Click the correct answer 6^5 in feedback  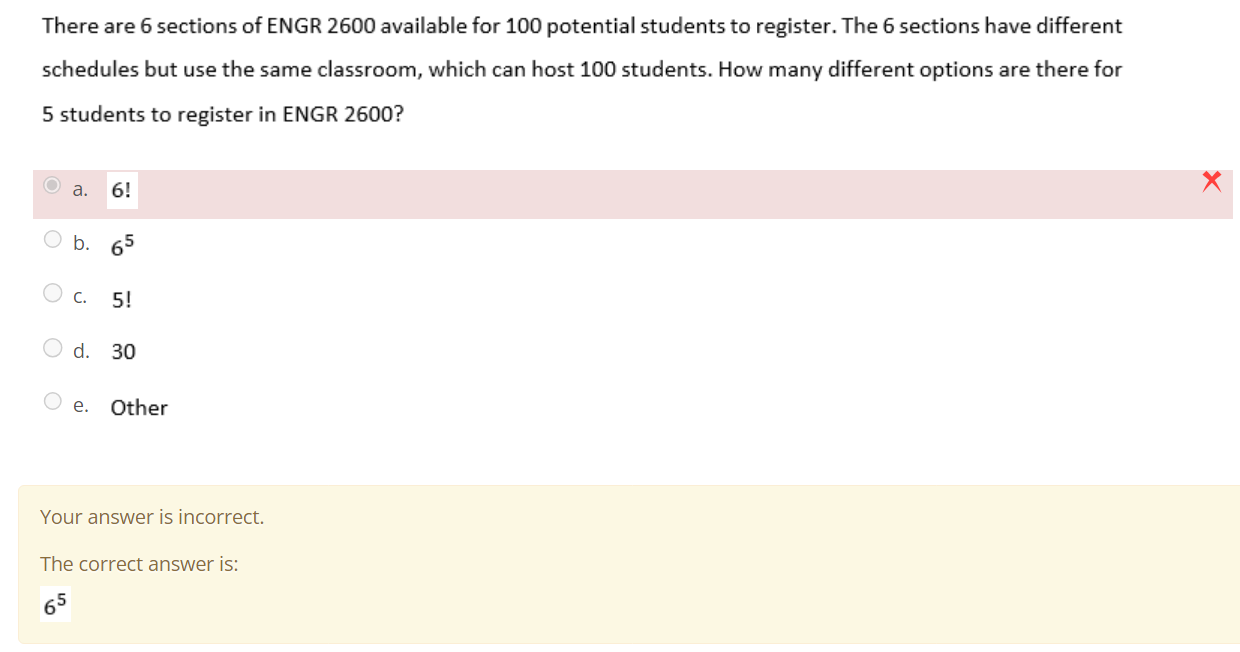[55, 602]
